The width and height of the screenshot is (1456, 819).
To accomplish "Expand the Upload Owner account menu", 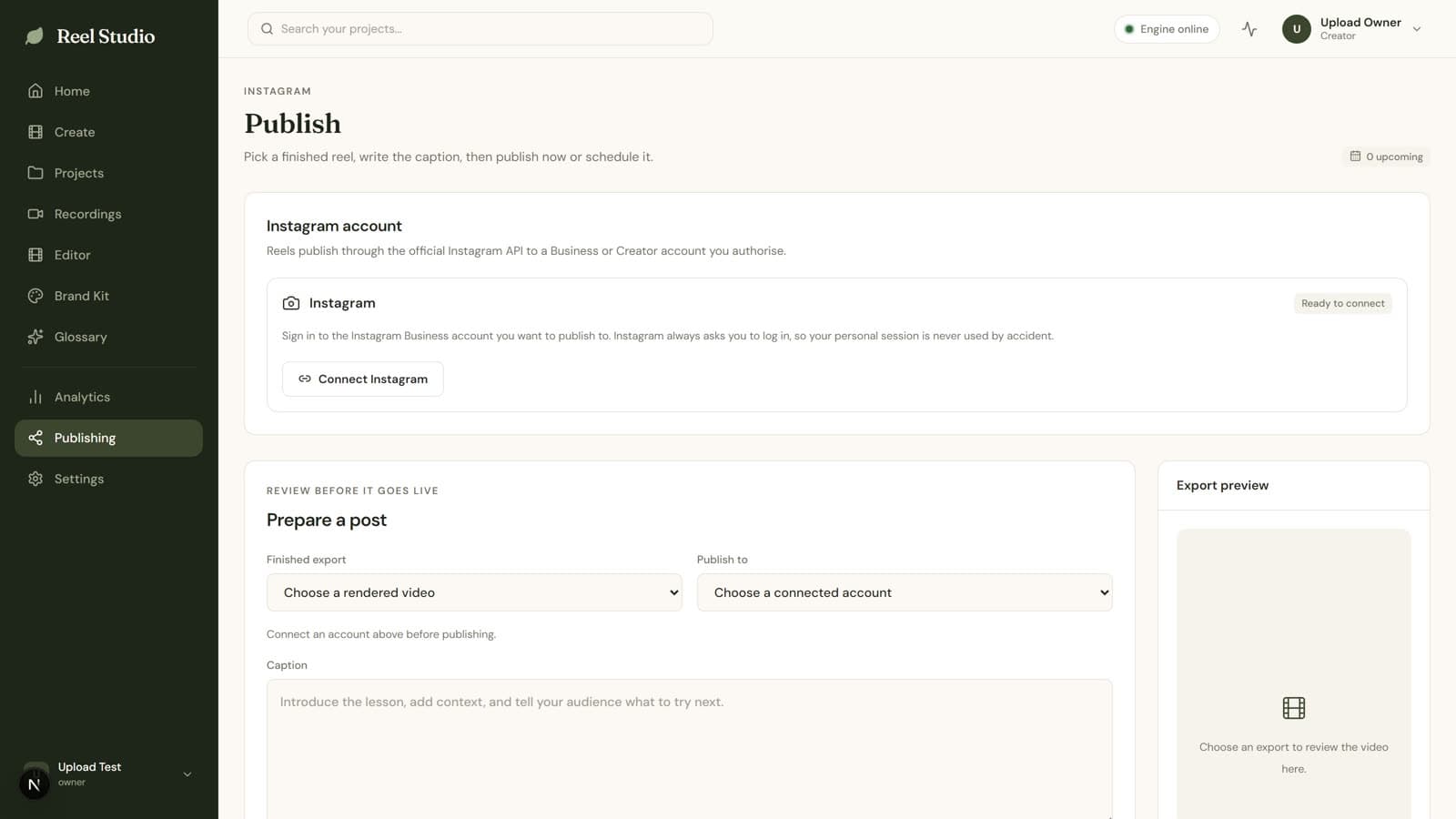I will [1352, 29].
